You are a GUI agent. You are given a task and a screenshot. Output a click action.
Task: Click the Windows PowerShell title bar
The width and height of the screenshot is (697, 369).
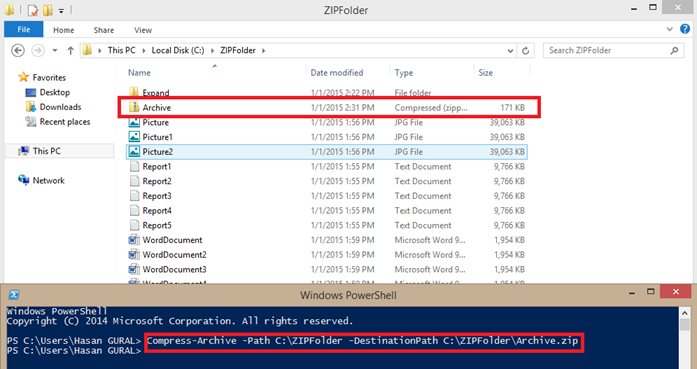[348, 295]
